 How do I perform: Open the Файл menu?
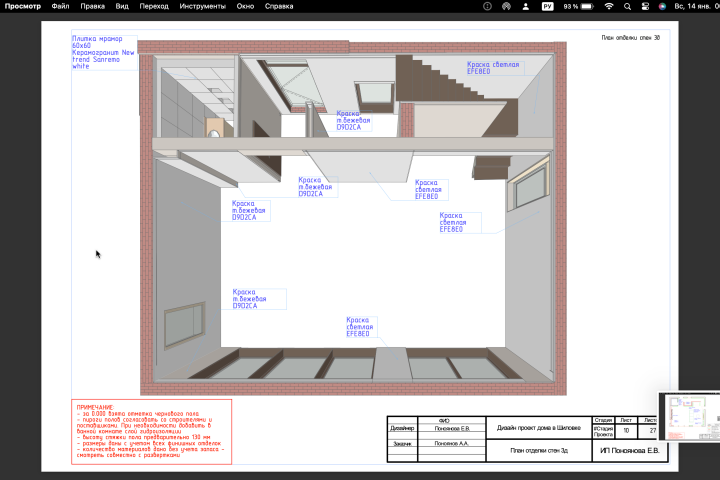(x=60, y=6)
